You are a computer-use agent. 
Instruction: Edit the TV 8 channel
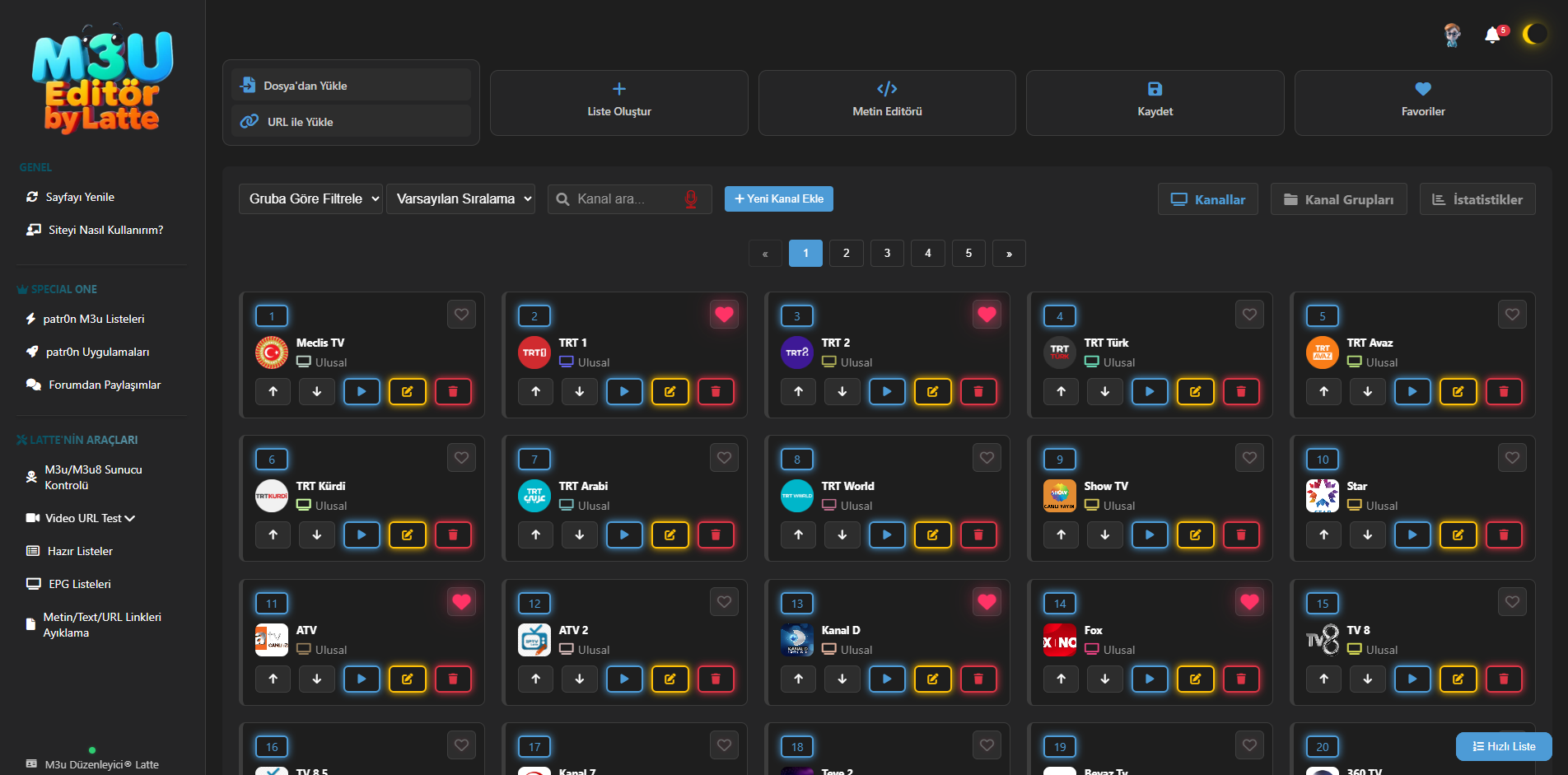1458,679
